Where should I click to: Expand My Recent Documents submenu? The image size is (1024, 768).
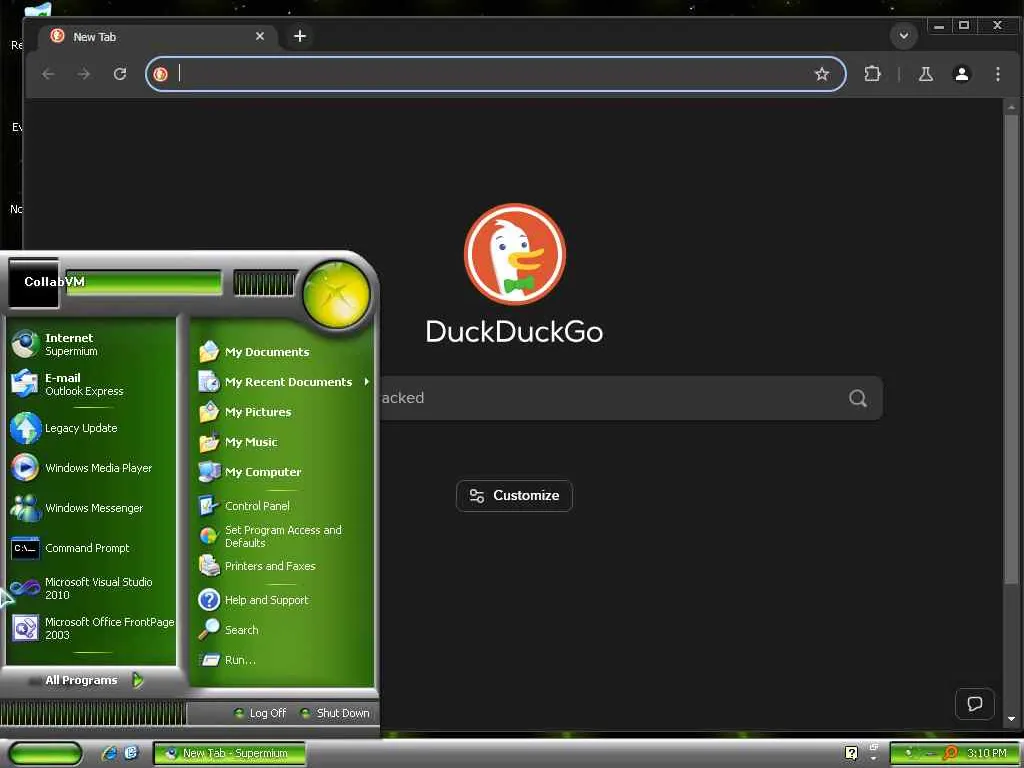(283, 382)
